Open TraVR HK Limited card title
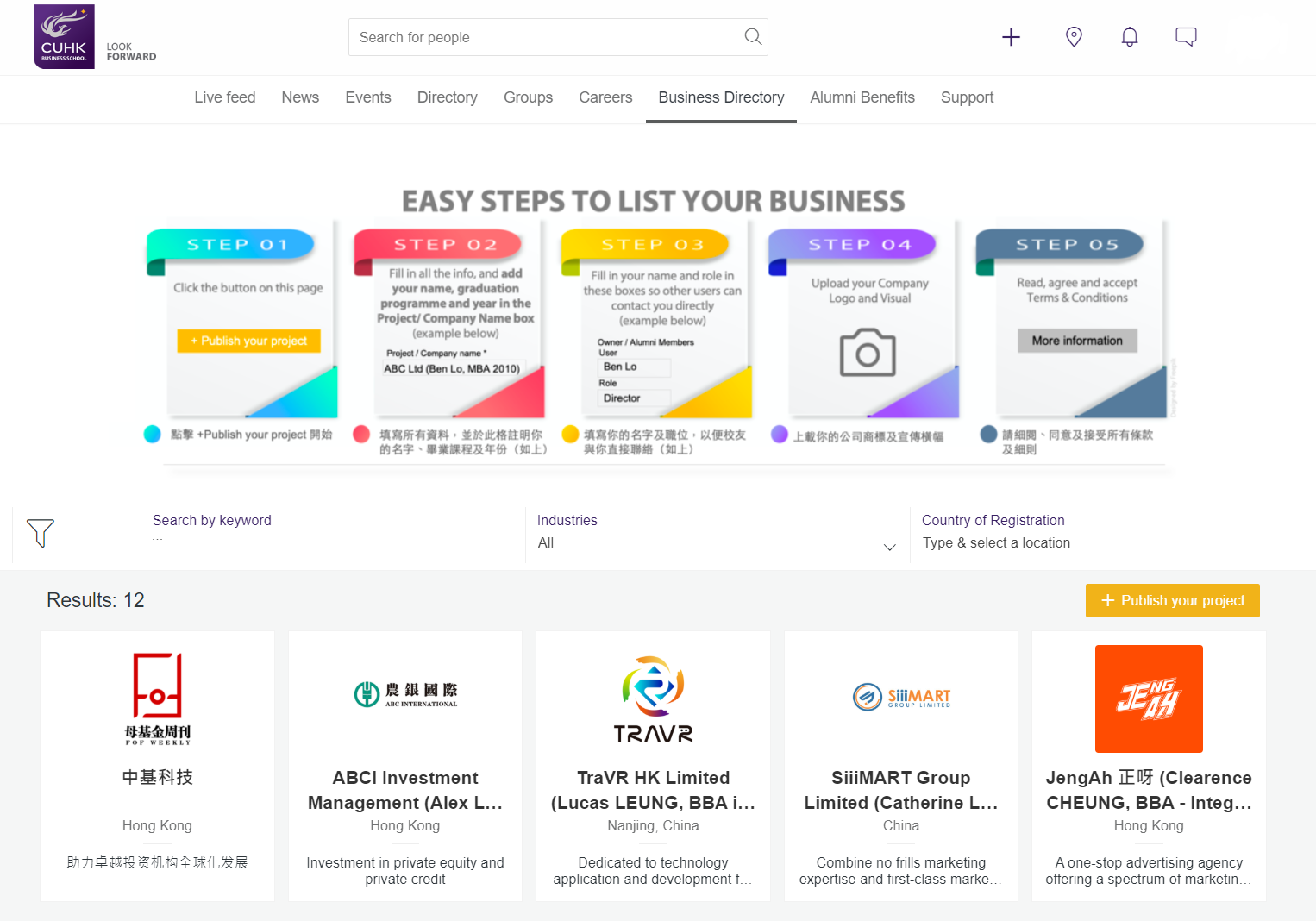 (653, 790)
